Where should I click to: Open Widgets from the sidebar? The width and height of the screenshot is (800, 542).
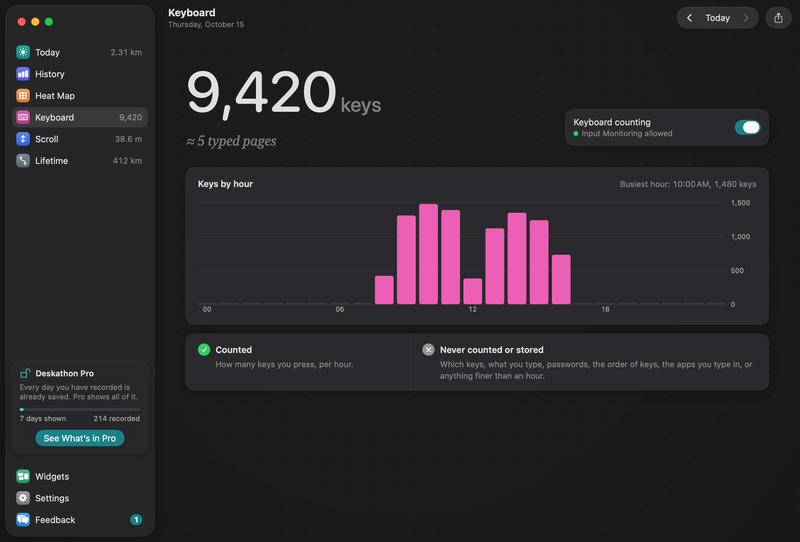(80, 476)
